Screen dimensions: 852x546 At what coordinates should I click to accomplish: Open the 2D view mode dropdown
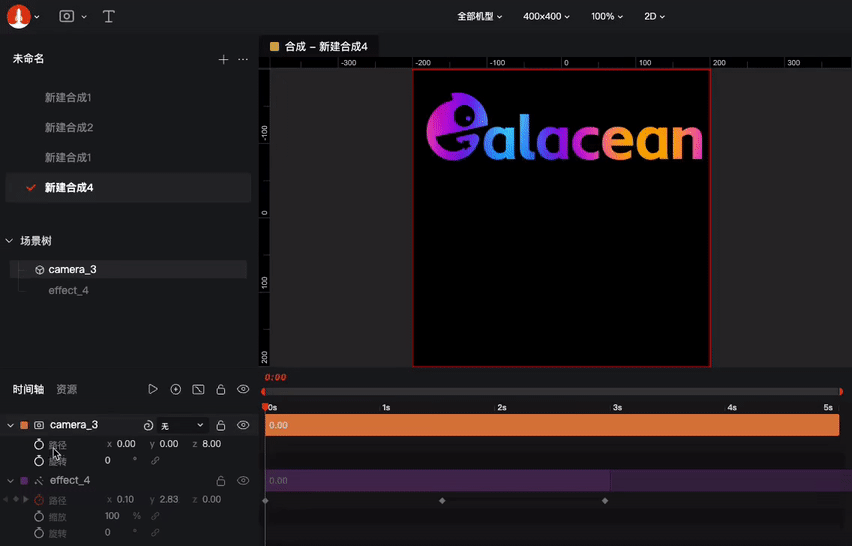point(654,16)
